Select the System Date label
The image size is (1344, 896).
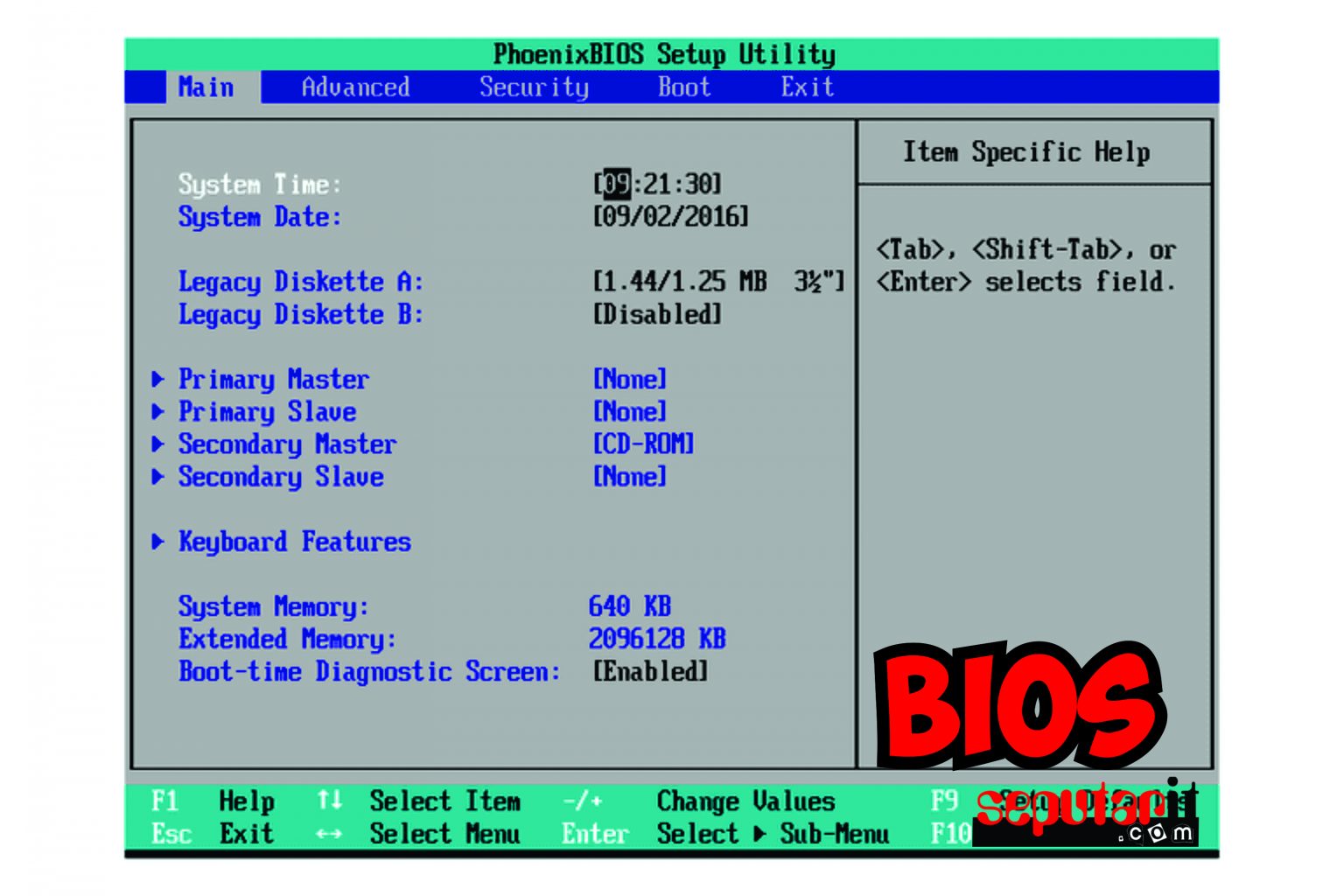click(x=260, y=217)
